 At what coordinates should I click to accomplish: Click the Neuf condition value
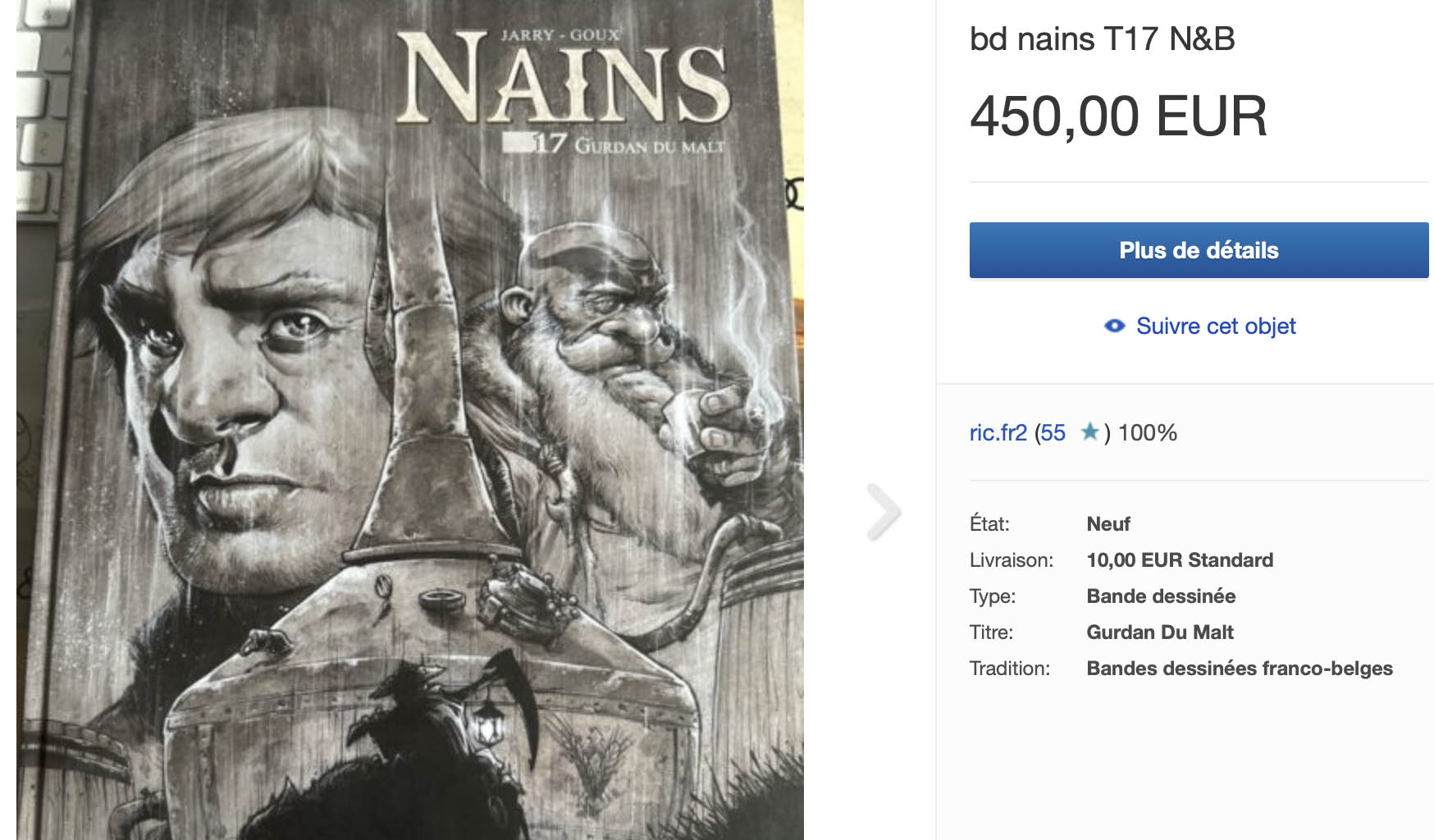pos(1107,524)
